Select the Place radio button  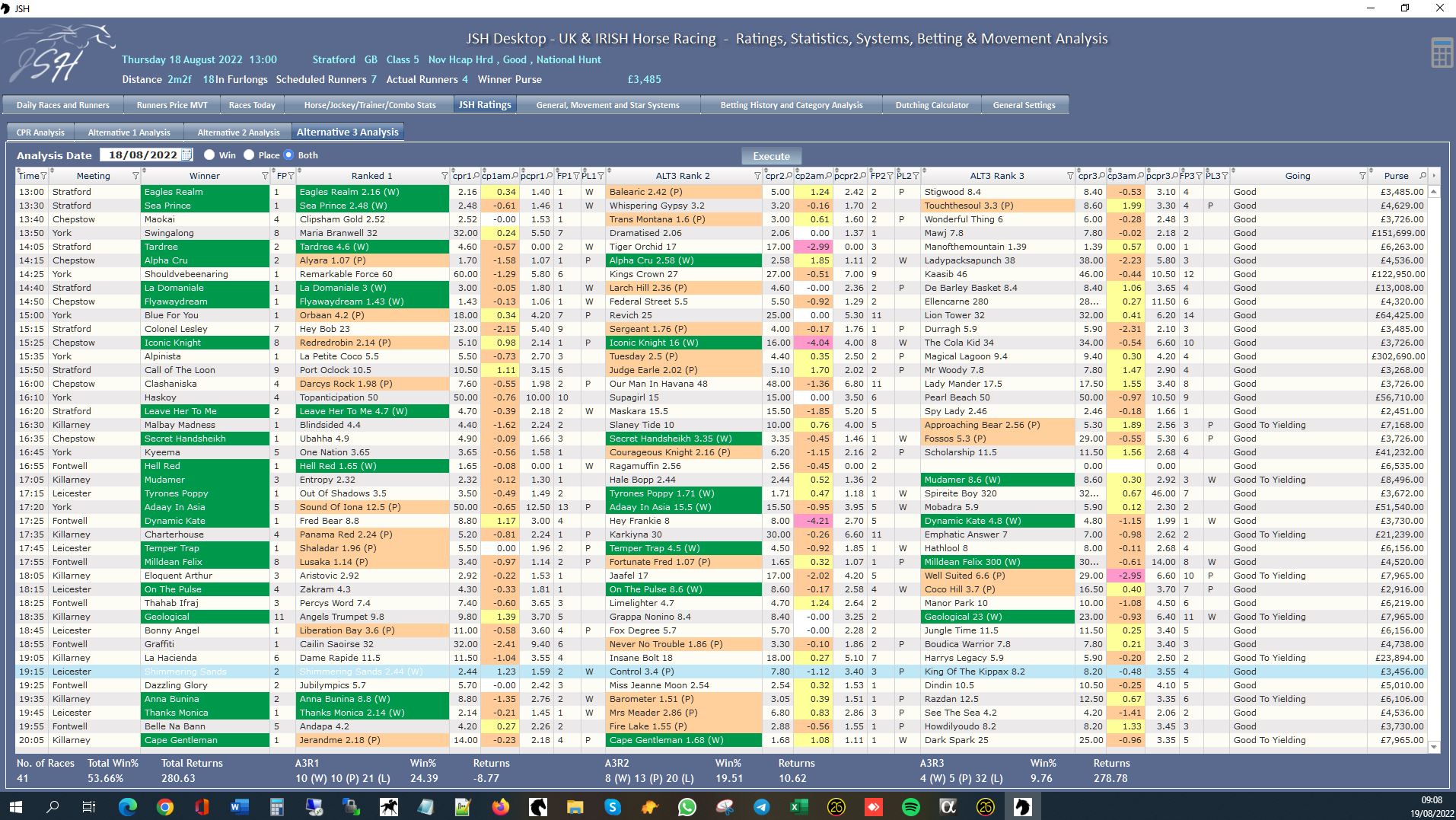pos(249,155)
